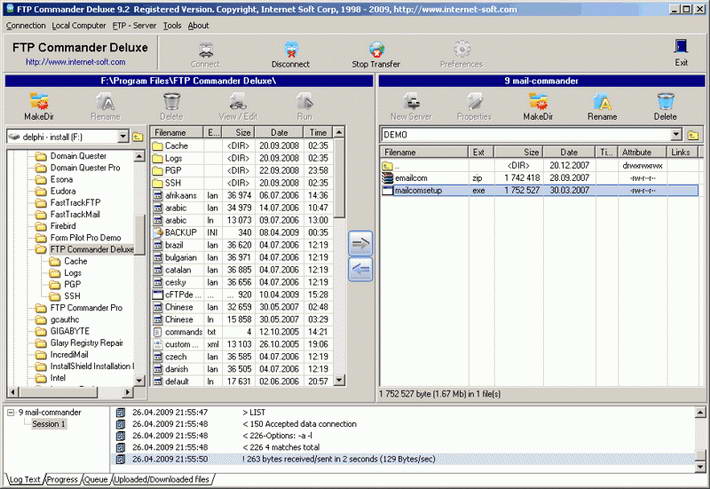The height and width of the screenshot is (489, 710).
Task: Sort local files by Filename column header
Action: (177, 133)
